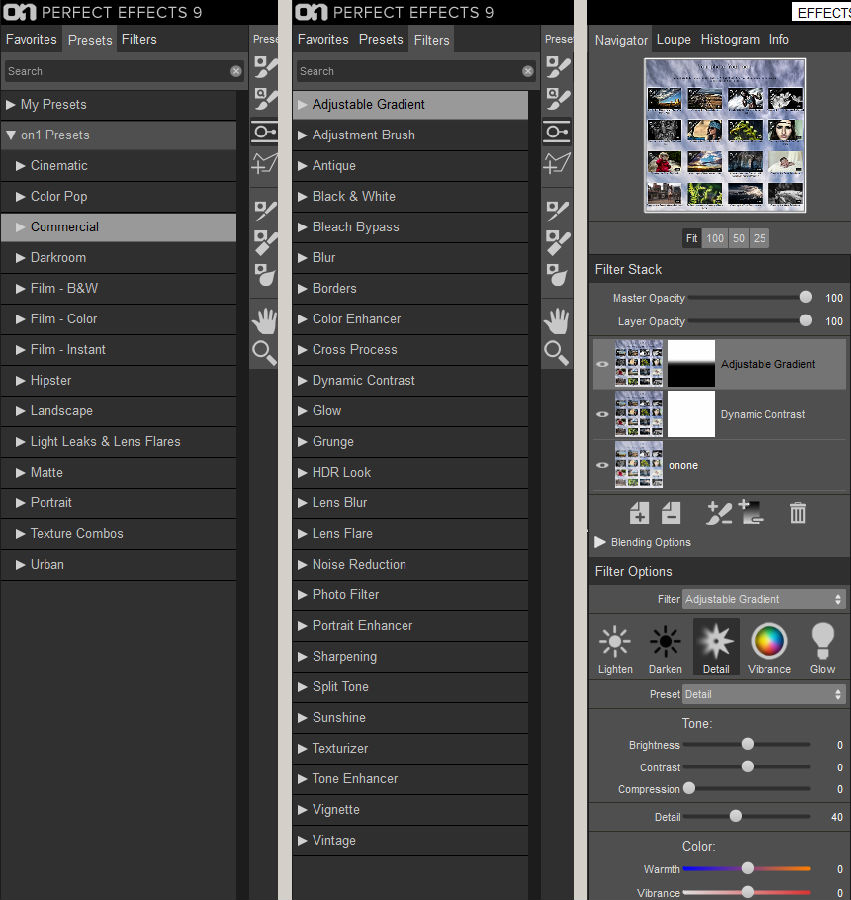Clear the search field in the Filters panel
The height and width of the screenshot is (900, 851).
tap(528, 71)
